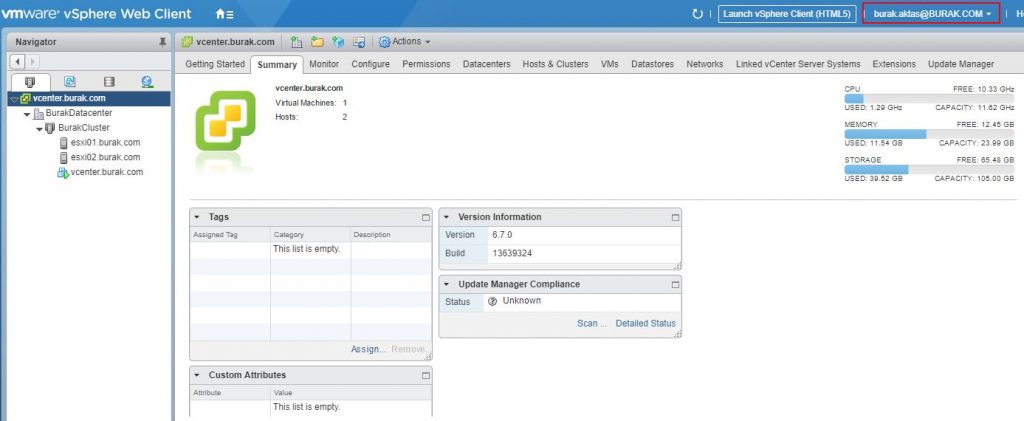This screenshot has width=1024, height=421.
Task: Click the large vCenter logo image
Action: point(225,121)
